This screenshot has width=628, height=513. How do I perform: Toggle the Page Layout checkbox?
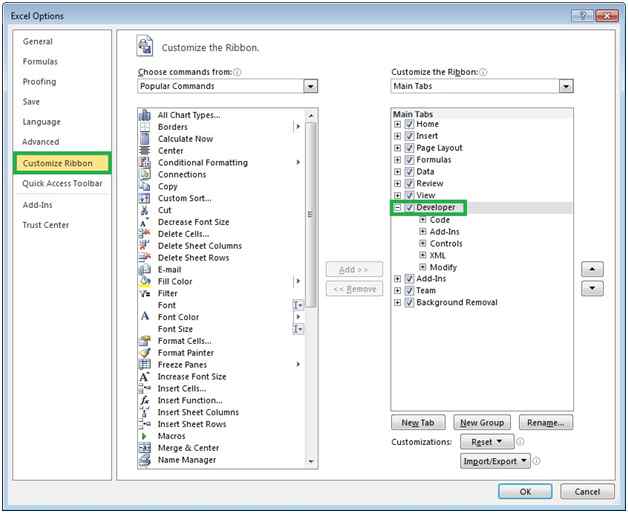tap(409, 148)
